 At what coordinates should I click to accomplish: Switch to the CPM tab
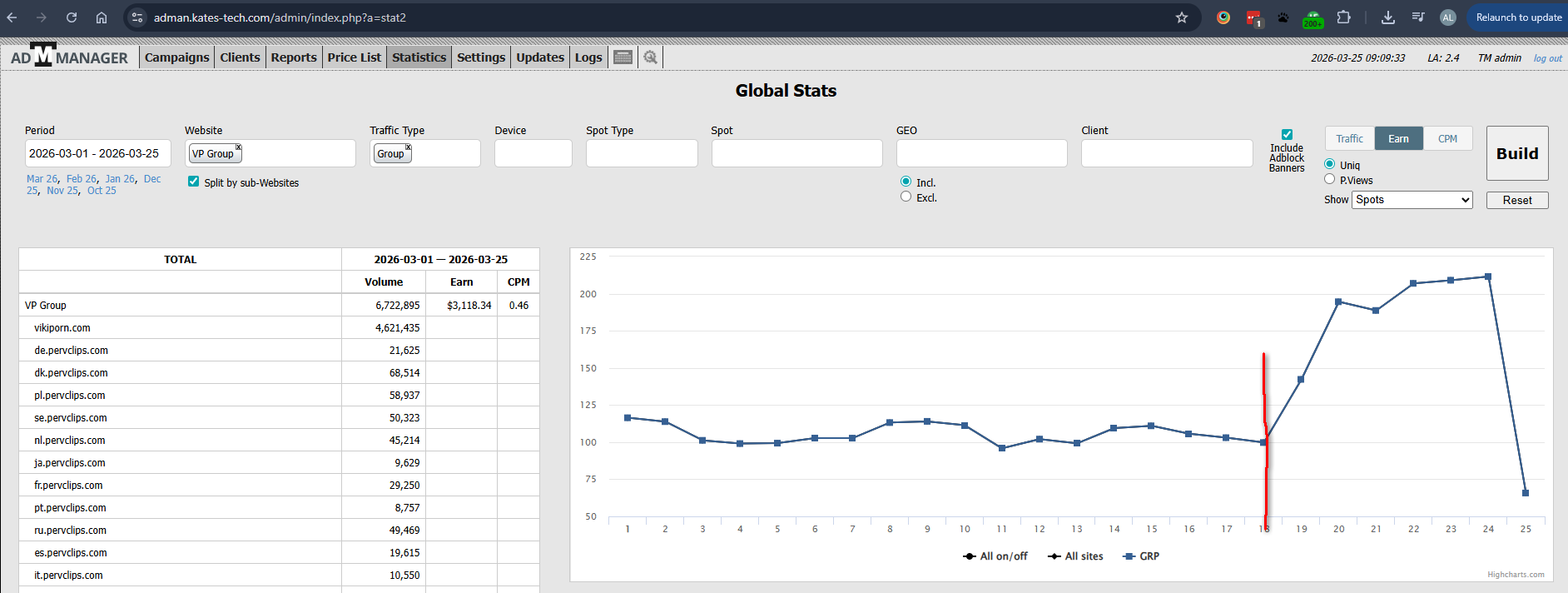[x=1447, y=139]
